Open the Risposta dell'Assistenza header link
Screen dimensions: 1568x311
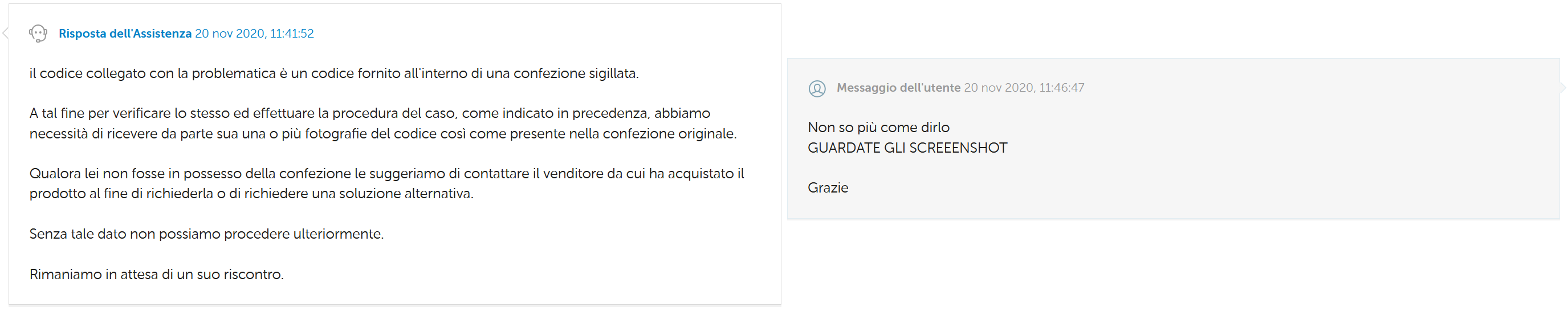(125, 34)
